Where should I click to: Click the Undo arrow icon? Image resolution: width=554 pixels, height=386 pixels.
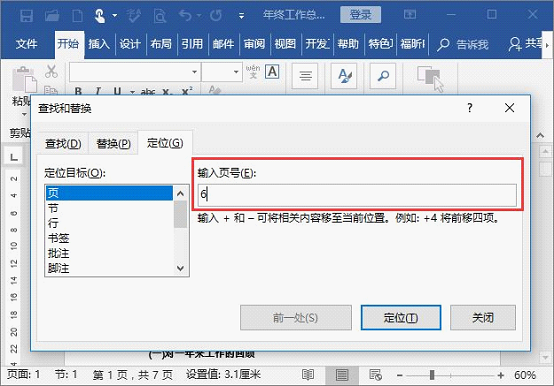tap(185, 15)
